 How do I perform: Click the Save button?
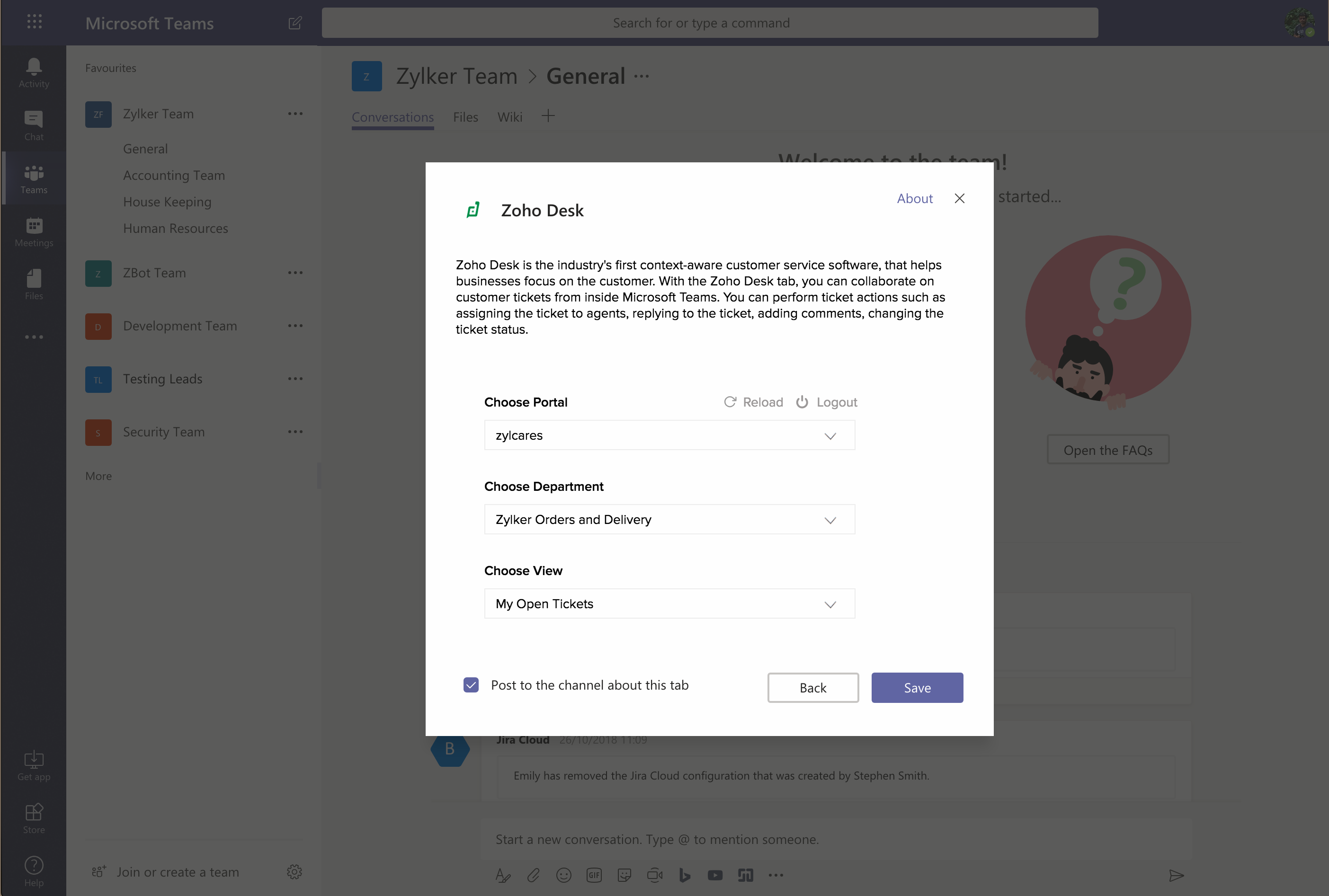tap(917, 688)
